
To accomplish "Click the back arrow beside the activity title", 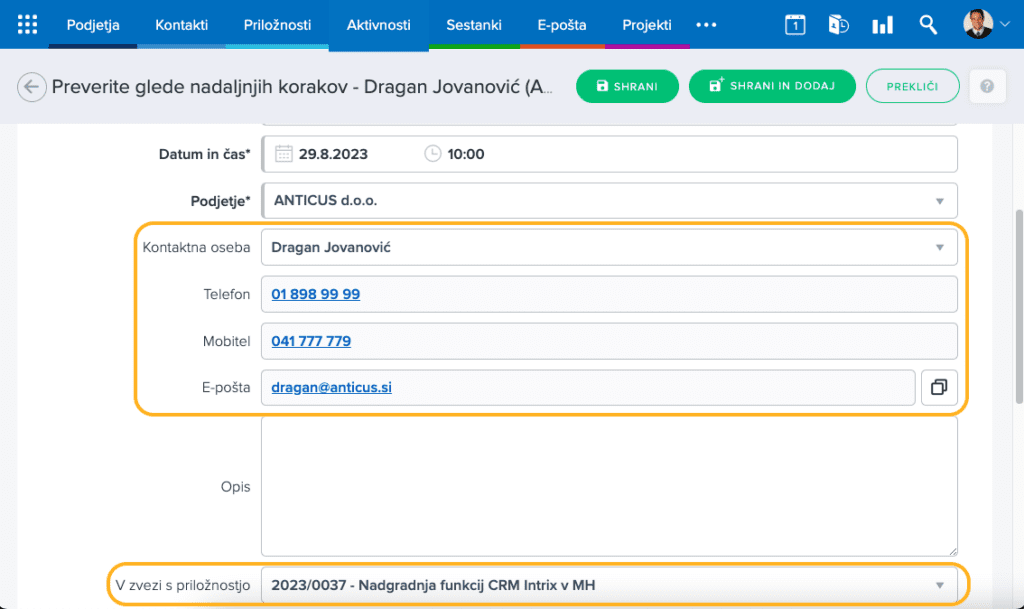I will [x=31, y=87].
